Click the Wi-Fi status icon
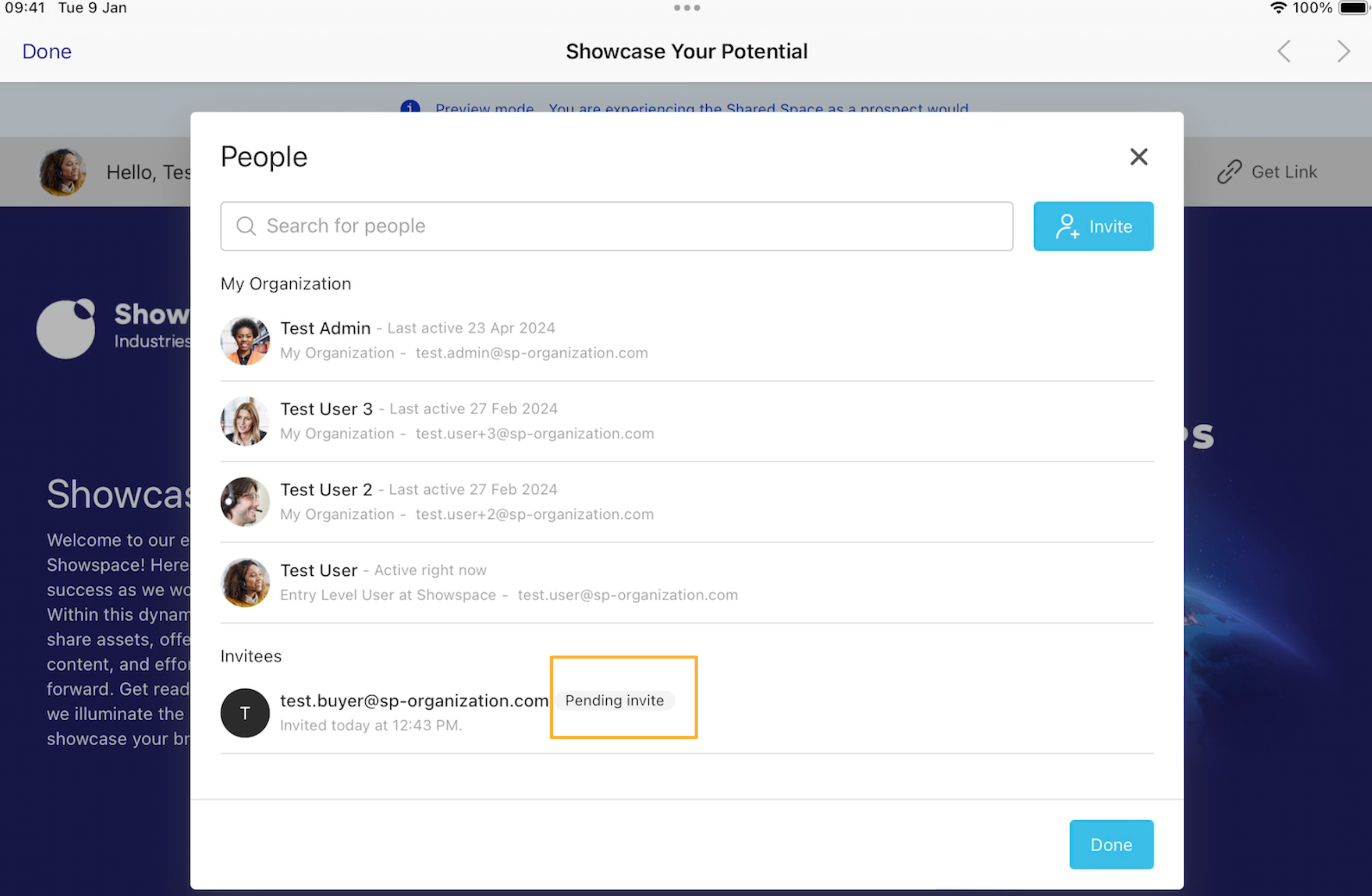This screenshot has width=1372, height=896. coord(1278,7)
